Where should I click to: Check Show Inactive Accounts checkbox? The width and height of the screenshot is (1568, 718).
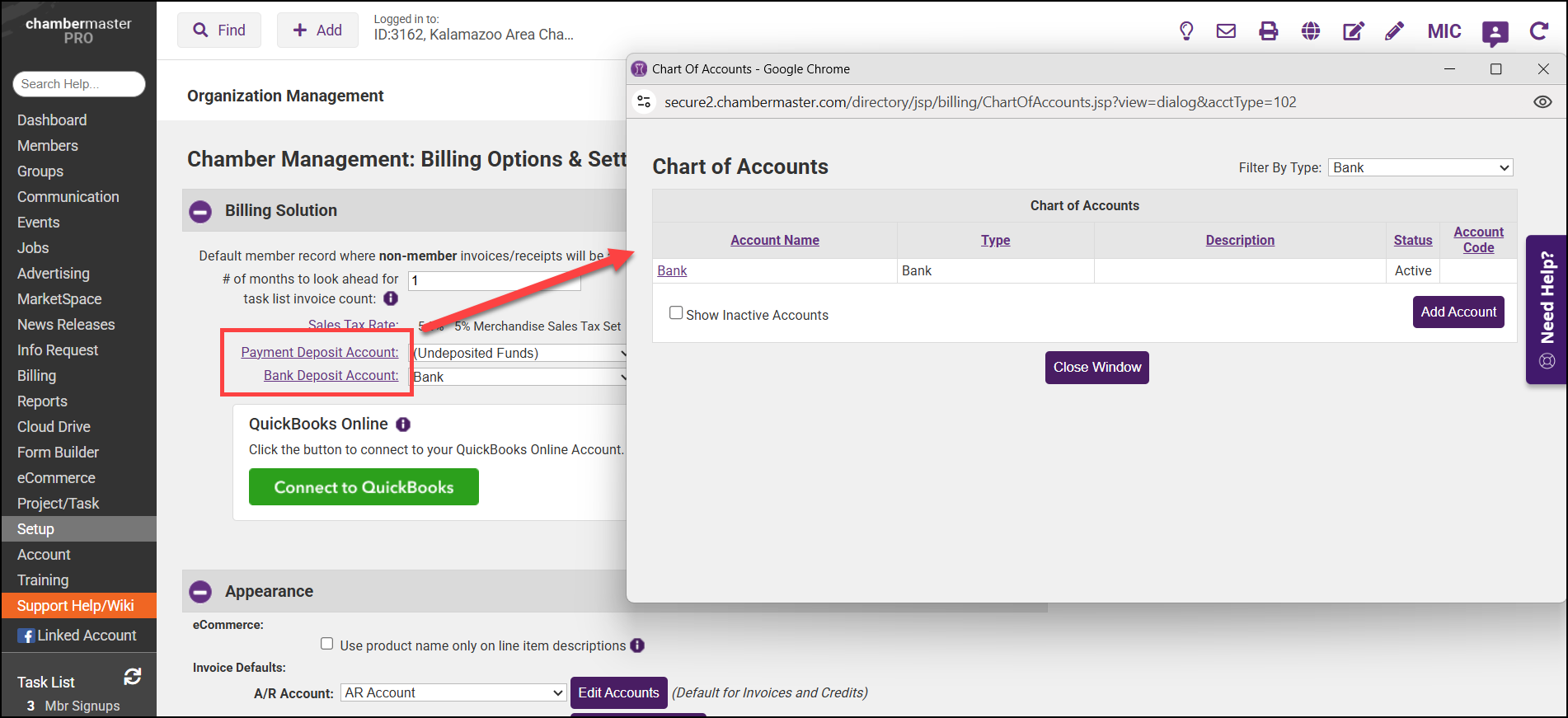[x=676, y=313]
